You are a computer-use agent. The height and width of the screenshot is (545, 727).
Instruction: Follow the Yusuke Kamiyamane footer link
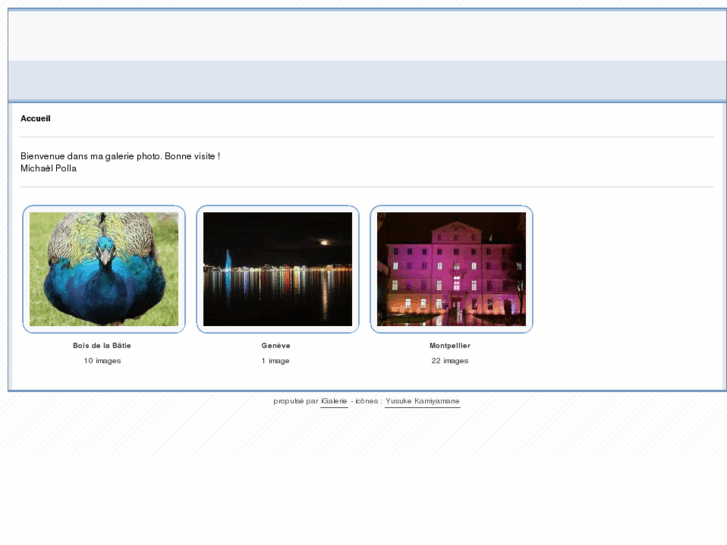(422, 401)
